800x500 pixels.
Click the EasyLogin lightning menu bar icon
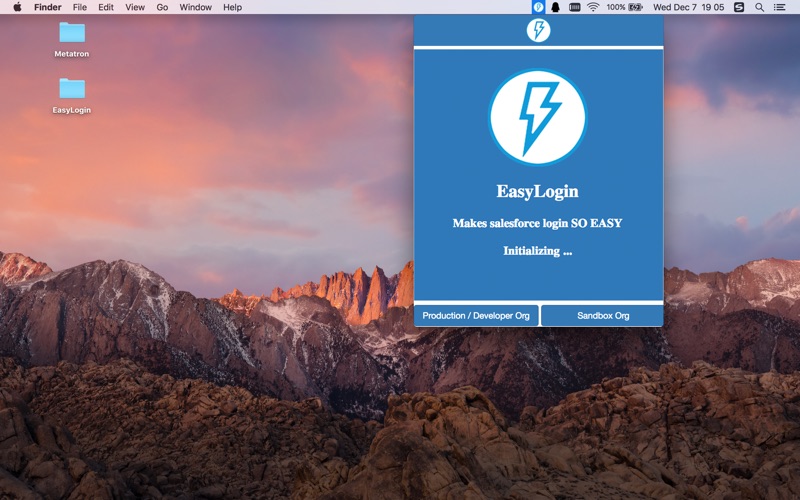[x=538, y=7]
